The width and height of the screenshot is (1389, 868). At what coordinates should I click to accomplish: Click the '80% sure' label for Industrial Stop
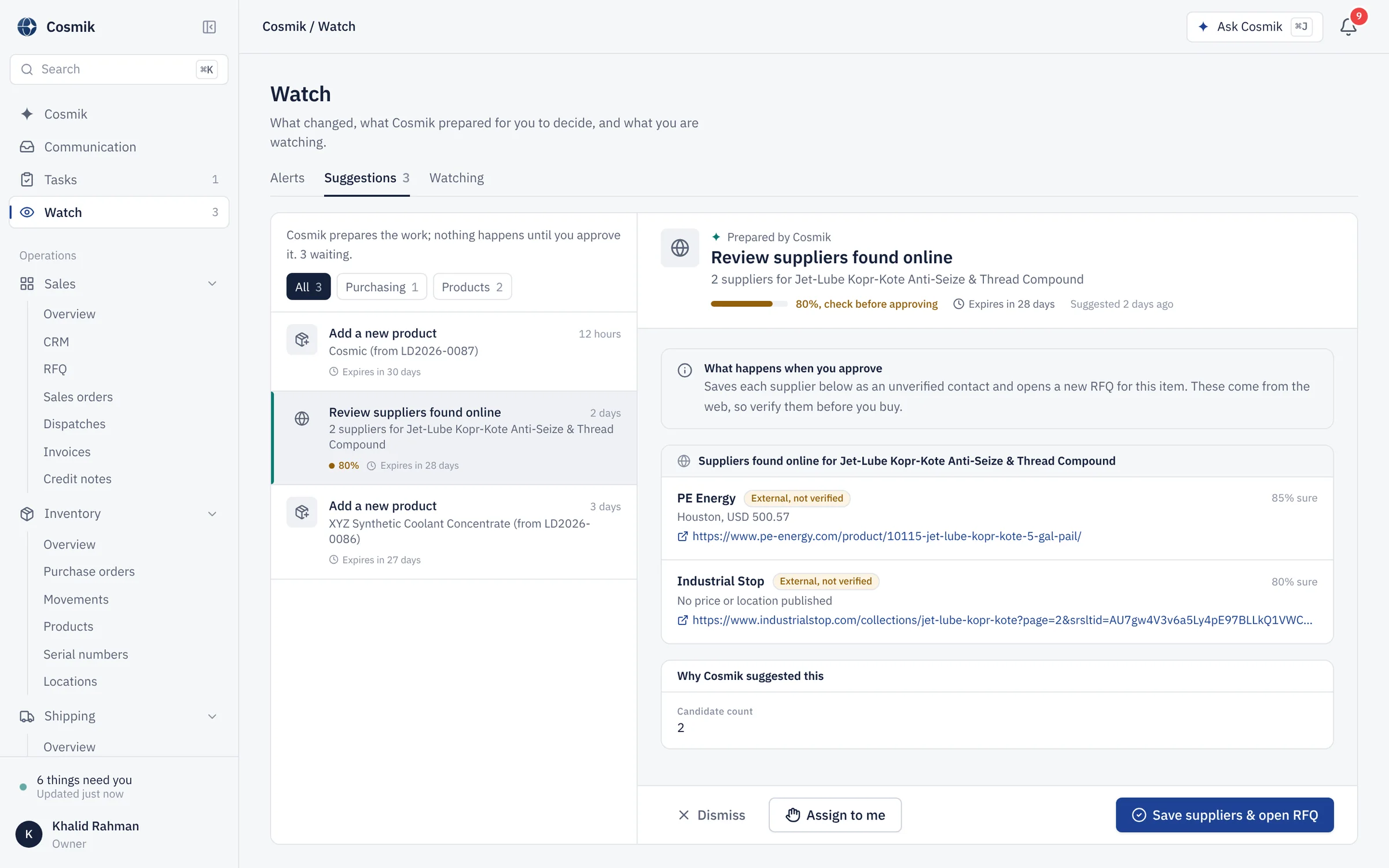[1294, 582]
